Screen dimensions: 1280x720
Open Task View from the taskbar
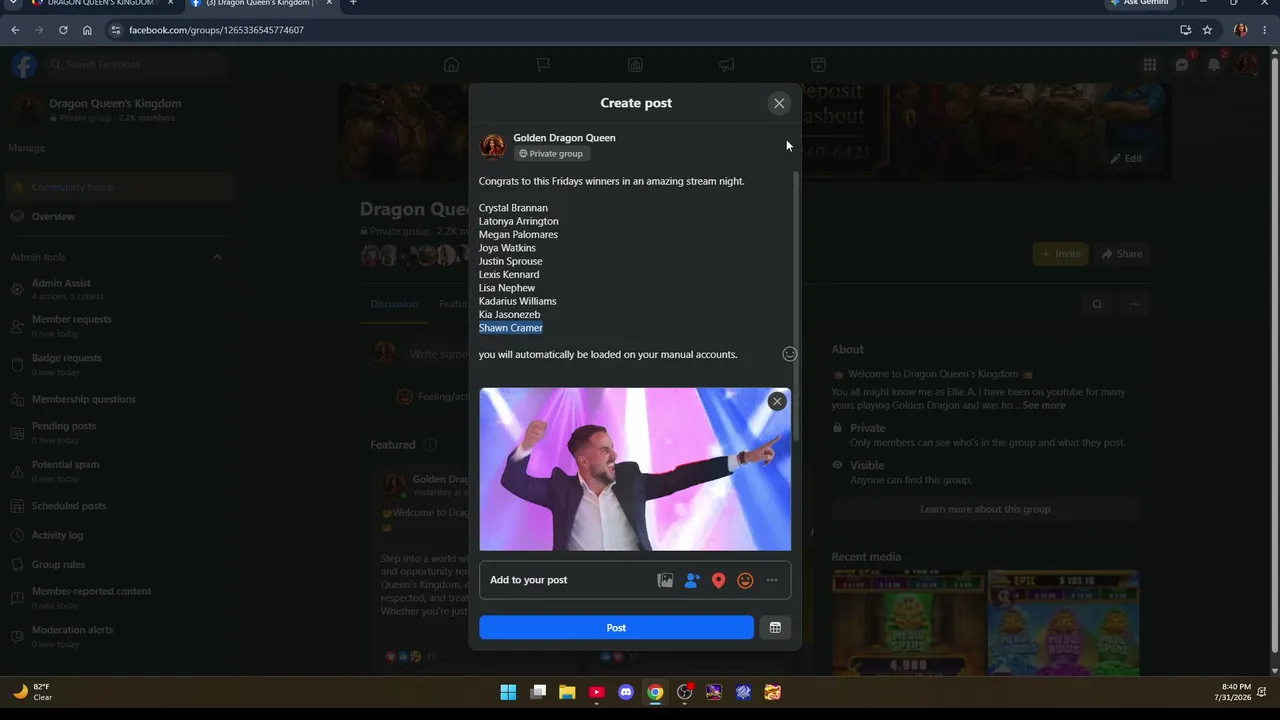[x=538, y=692]
